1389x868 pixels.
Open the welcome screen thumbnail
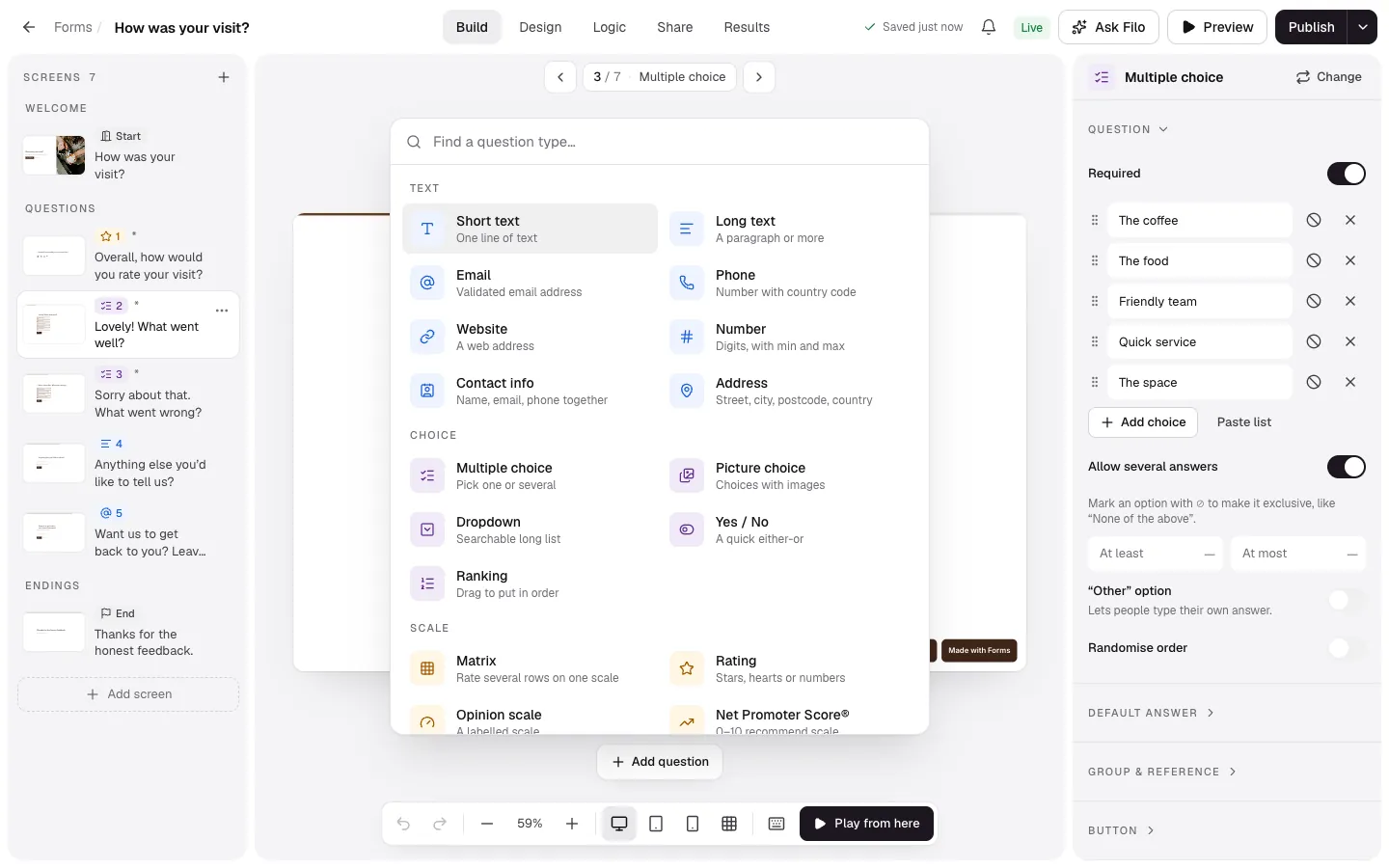(54, 155)
